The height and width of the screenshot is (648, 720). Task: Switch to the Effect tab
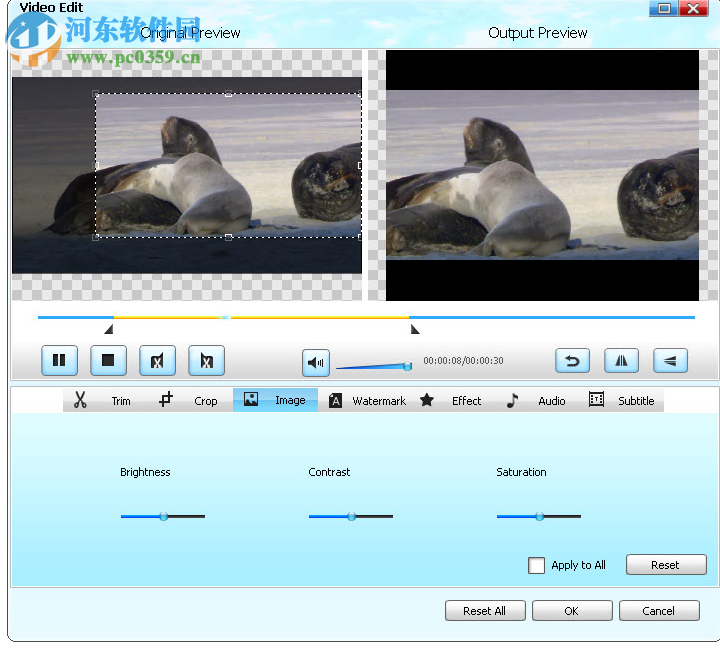451,400
